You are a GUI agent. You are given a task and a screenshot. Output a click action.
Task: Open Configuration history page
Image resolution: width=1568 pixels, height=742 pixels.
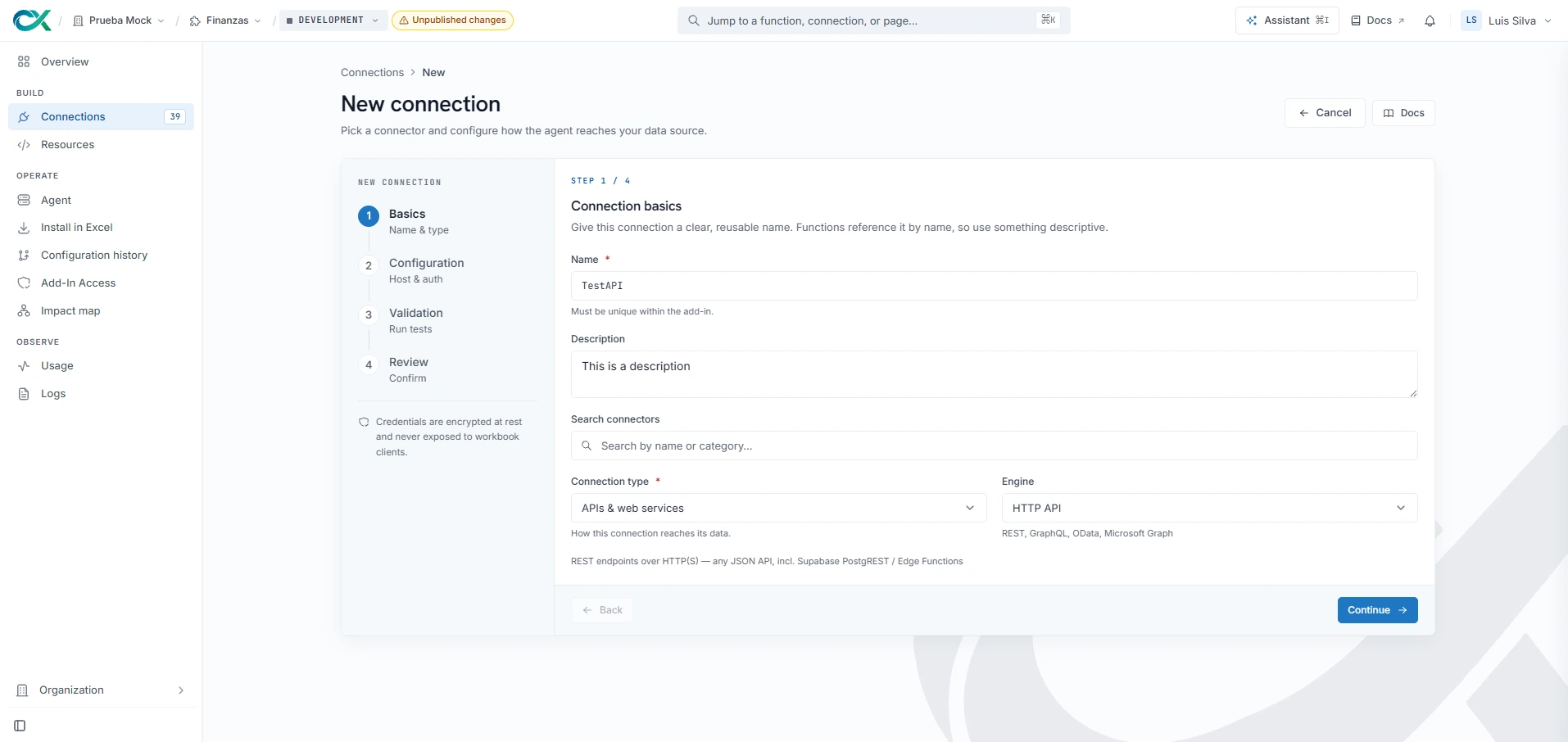(101, 256)
